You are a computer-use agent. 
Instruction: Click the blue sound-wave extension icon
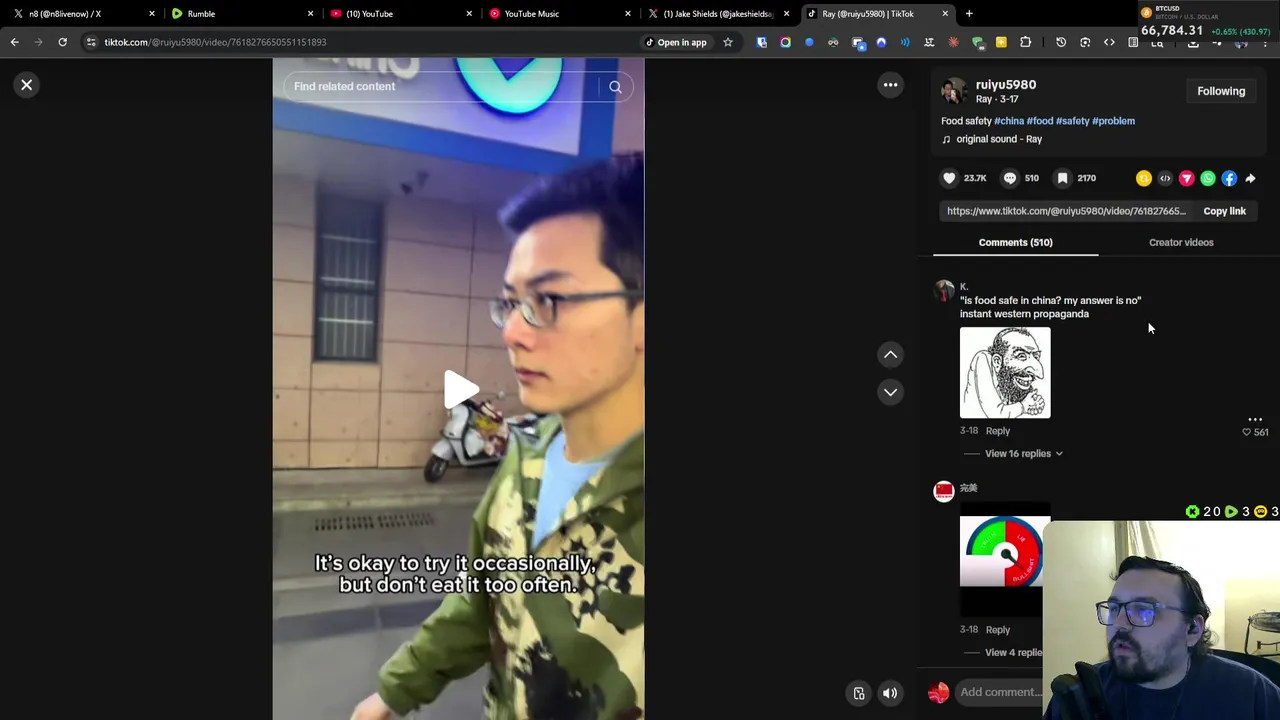[905, 42]
